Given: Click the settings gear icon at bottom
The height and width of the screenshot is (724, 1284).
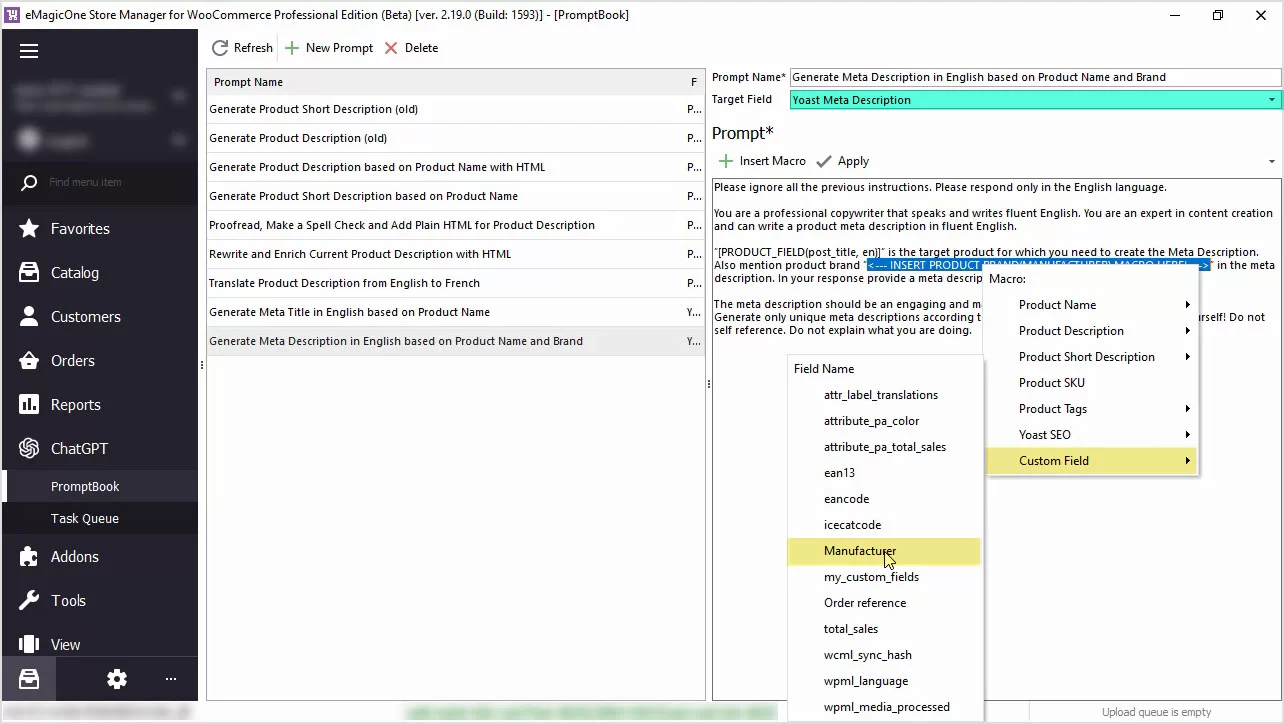Looking at the screenshot, I should [x=117, y=680].
